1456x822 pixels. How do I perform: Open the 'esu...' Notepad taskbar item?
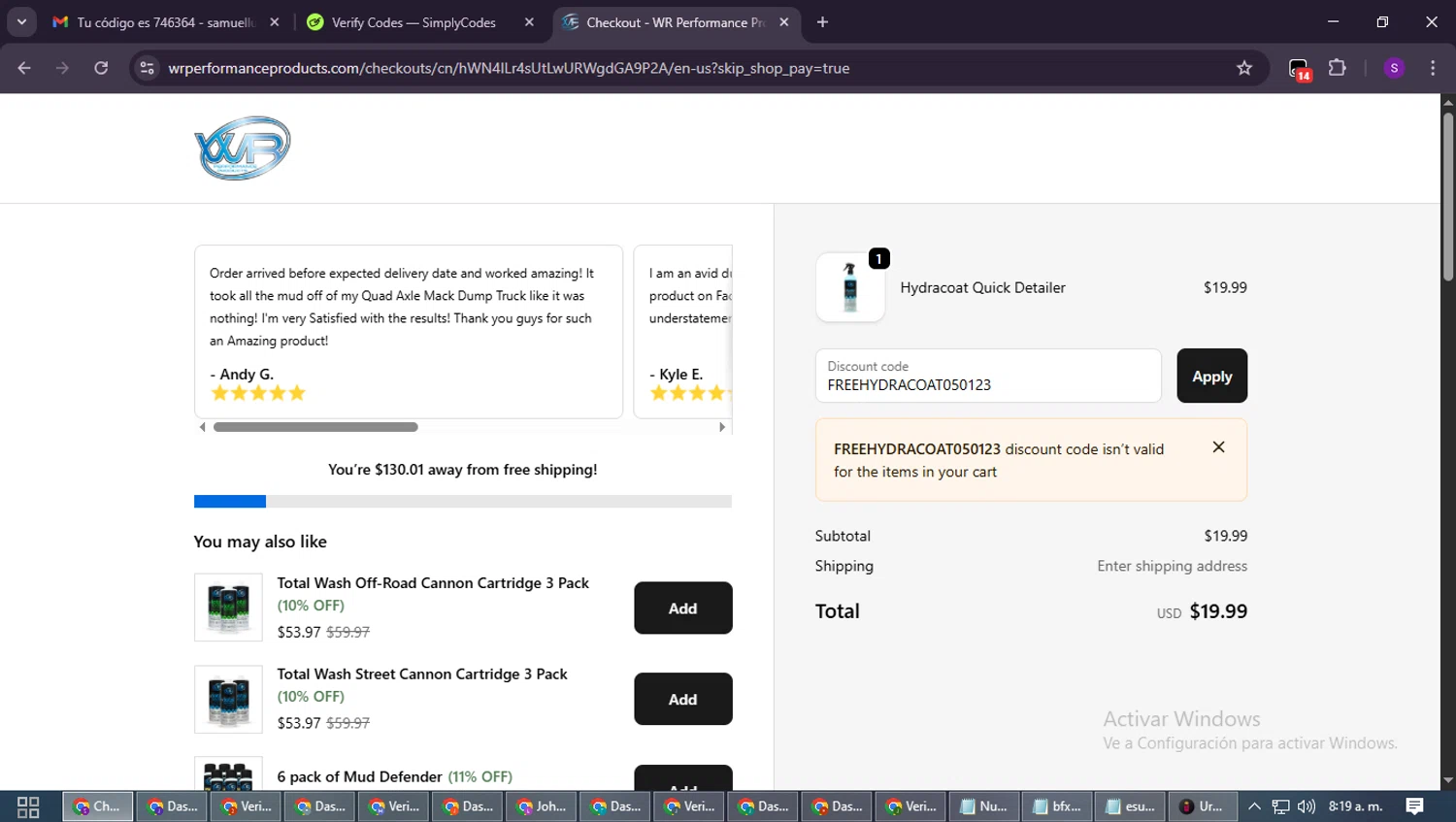coord(1131,806)
